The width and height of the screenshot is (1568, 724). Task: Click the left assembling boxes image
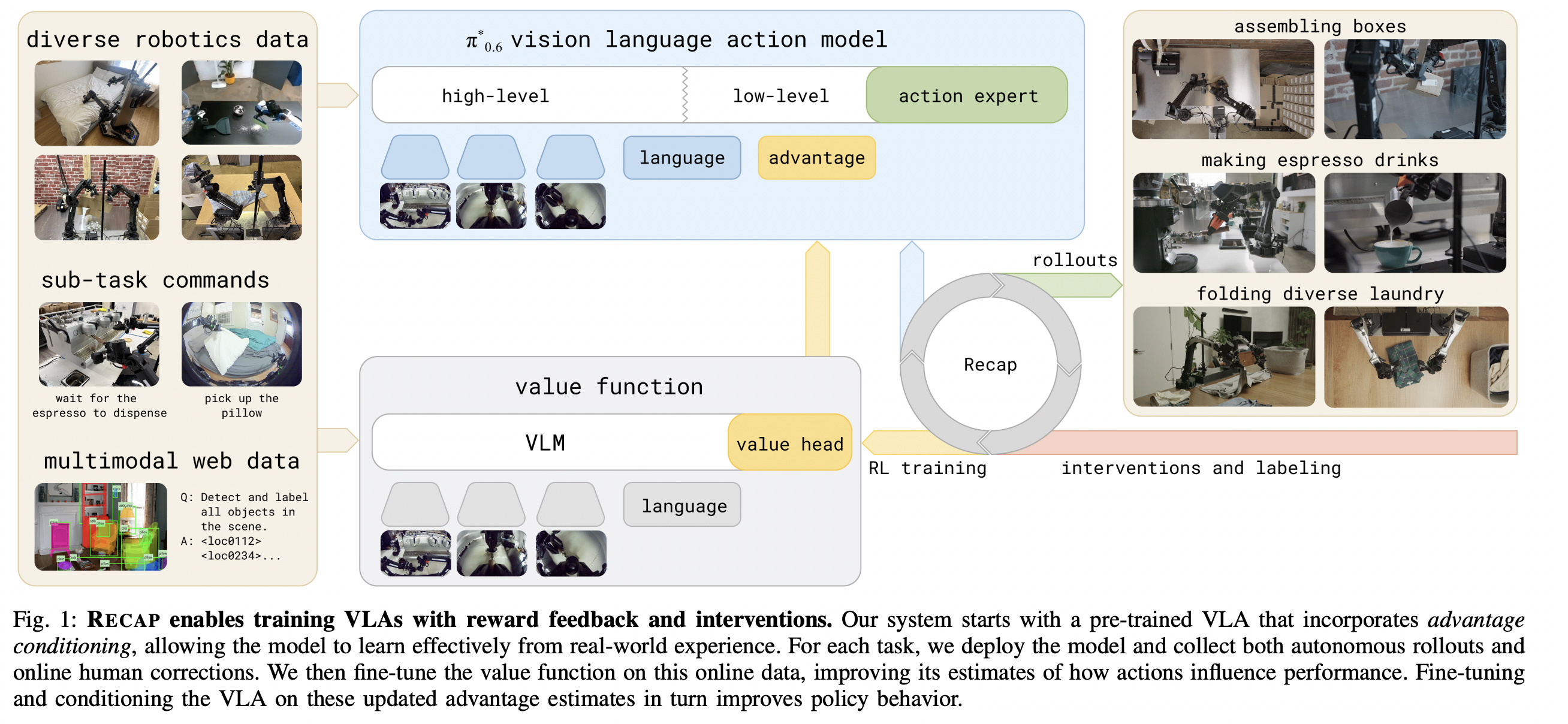(1222, 89)
